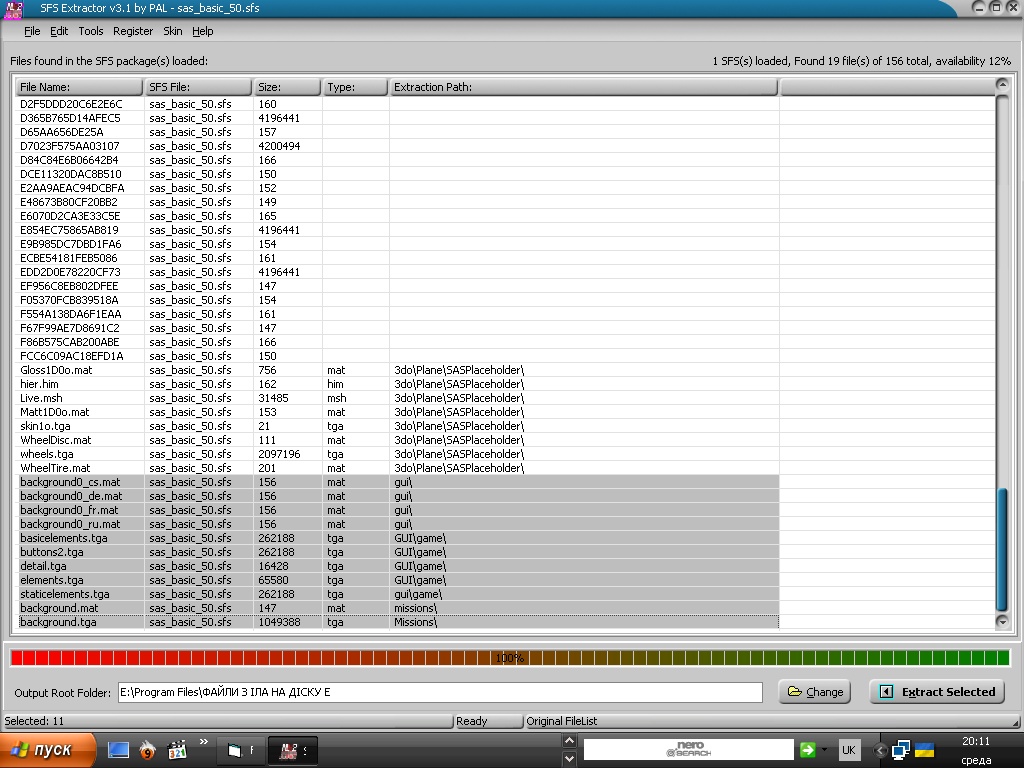Select the FCC6C09AC18EFD1A file row

pos(397,356)
